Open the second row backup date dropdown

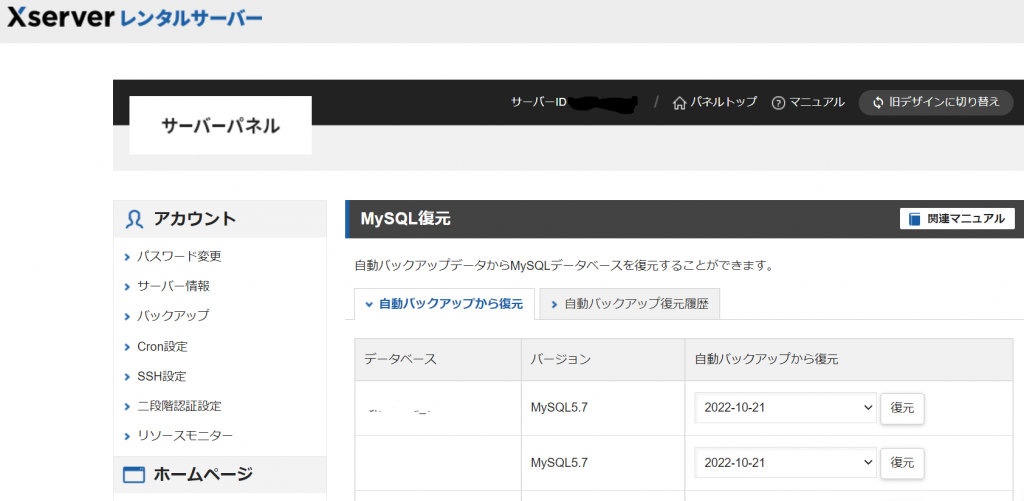(x=786, y=462)
